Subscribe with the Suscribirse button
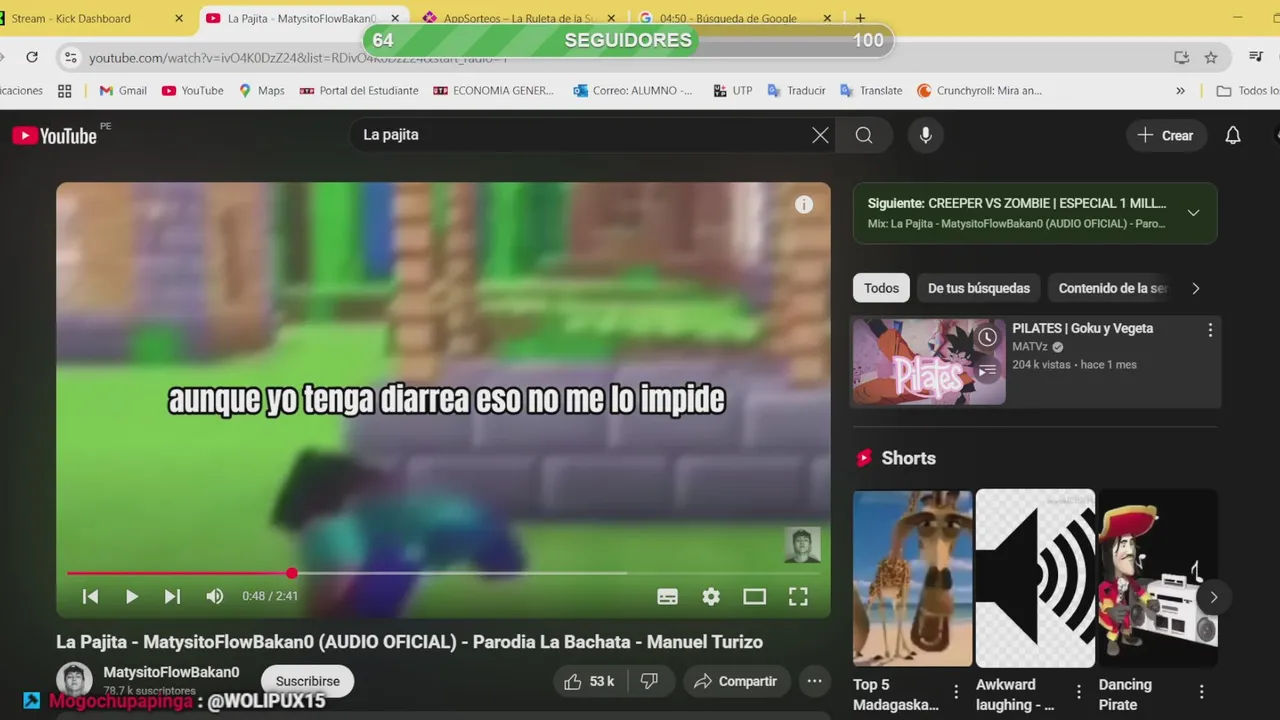This screenshot has height=720, width=1280. point(308,681)
